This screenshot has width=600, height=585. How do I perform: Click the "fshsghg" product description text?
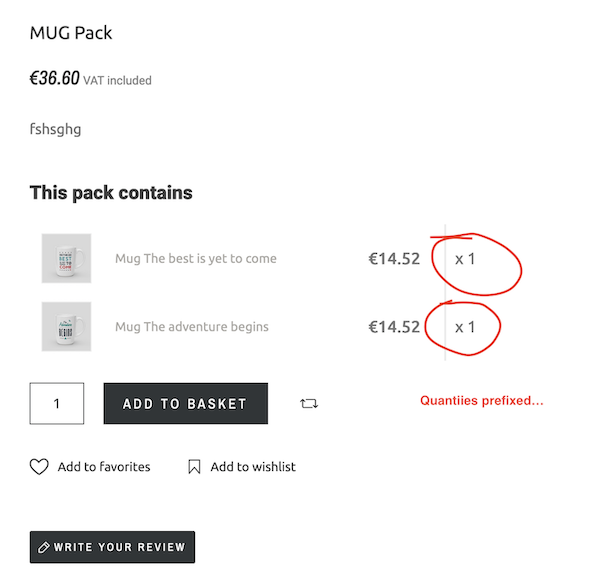click(56, 129)
